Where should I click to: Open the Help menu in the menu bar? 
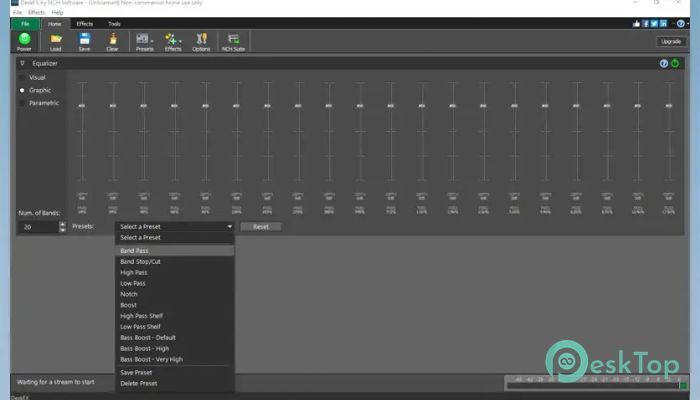(57, 12)
